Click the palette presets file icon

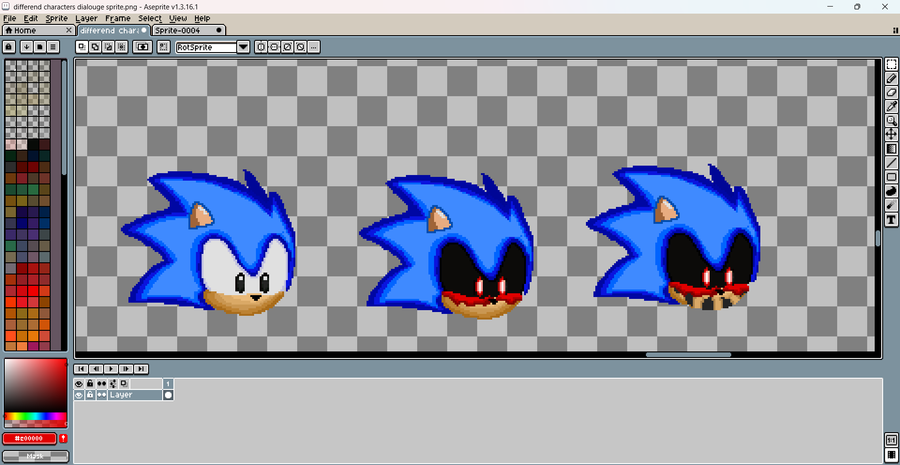pyautogui.click(x=40, y=47)
